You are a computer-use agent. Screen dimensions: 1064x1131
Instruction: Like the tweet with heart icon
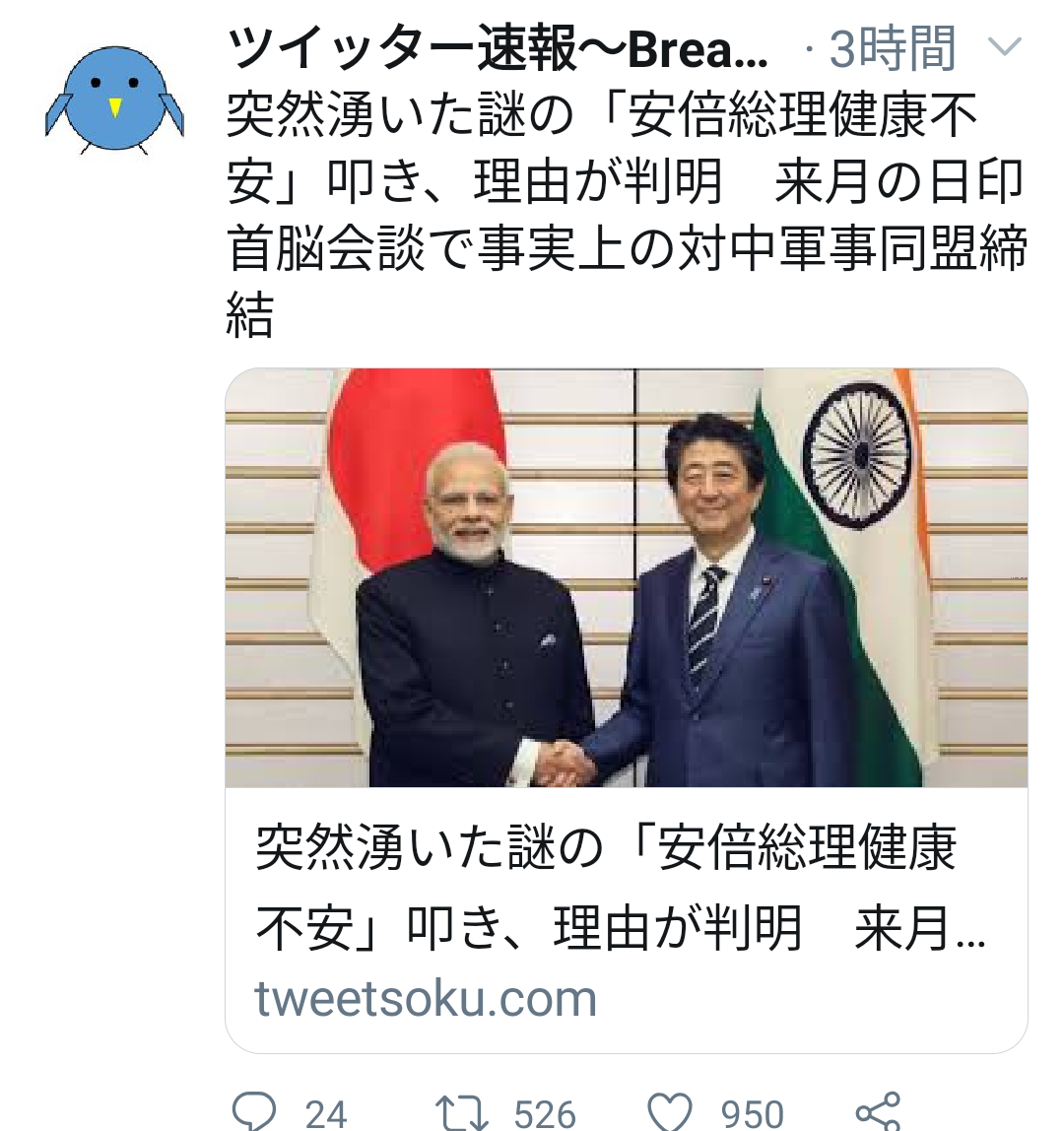coord(669,1112)
